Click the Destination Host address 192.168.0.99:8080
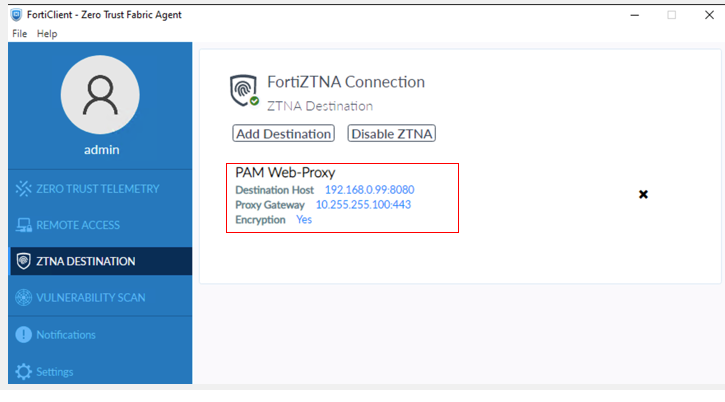The width and height of the screenshot is (725, 402). [369, 190]
